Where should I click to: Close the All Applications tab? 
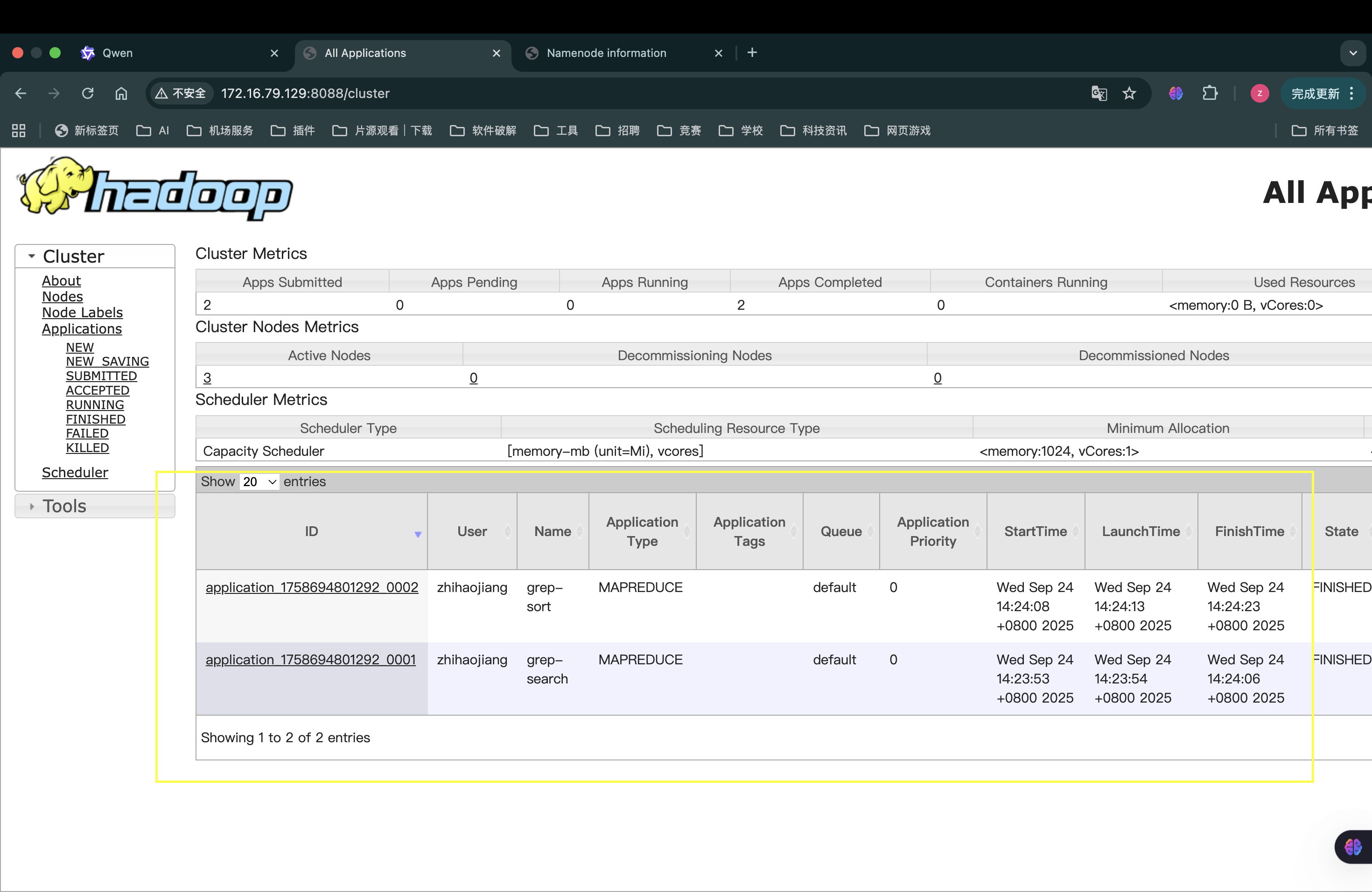pyautogui.click(x=497, y=53)
